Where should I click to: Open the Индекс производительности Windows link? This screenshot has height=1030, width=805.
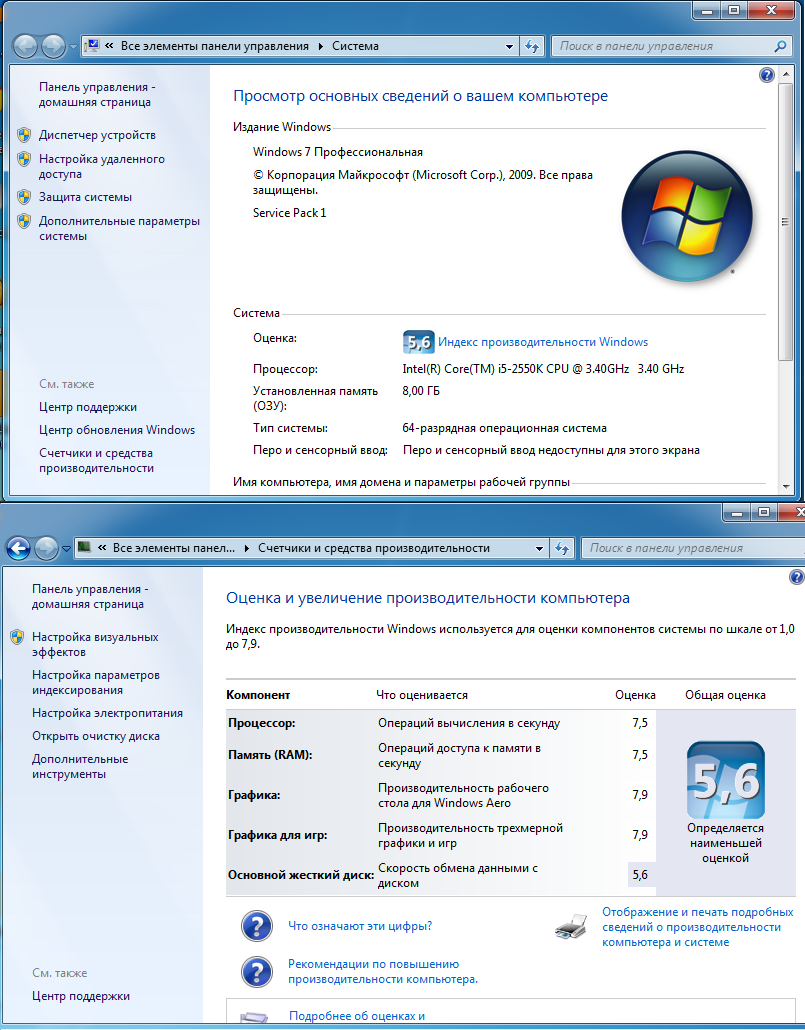[x=543, y=342]
